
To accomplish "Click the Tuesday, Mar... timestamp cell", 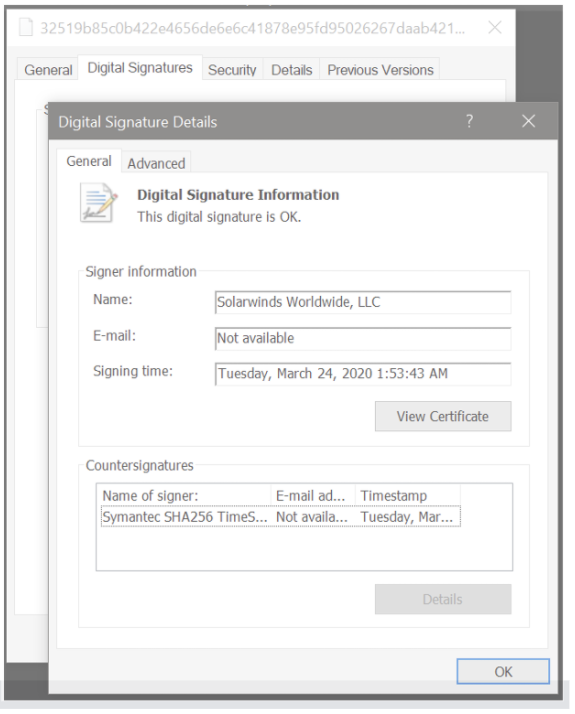I will pos(407,517).
